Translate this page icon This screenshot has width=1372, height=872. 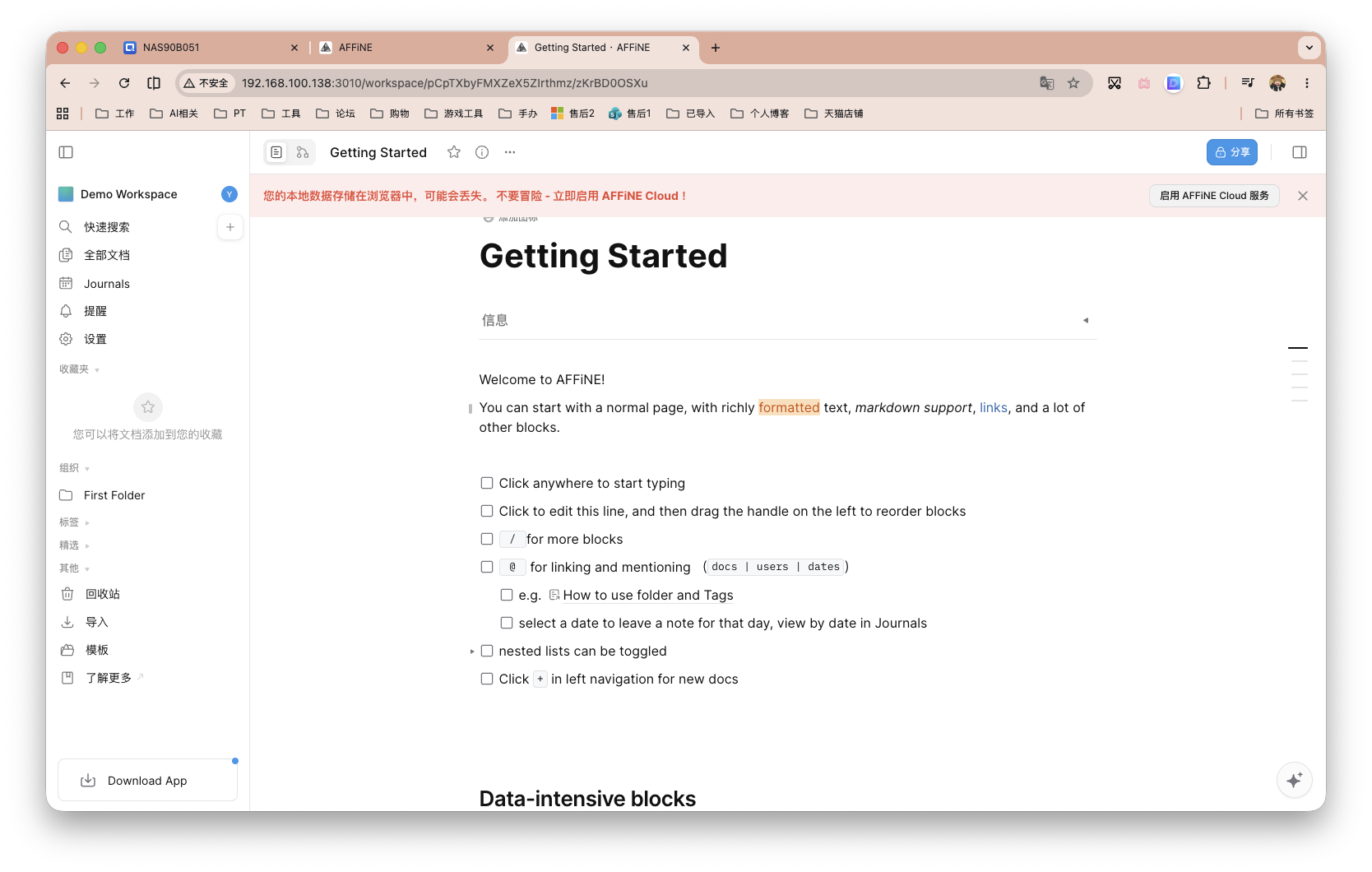(1047, 83)
